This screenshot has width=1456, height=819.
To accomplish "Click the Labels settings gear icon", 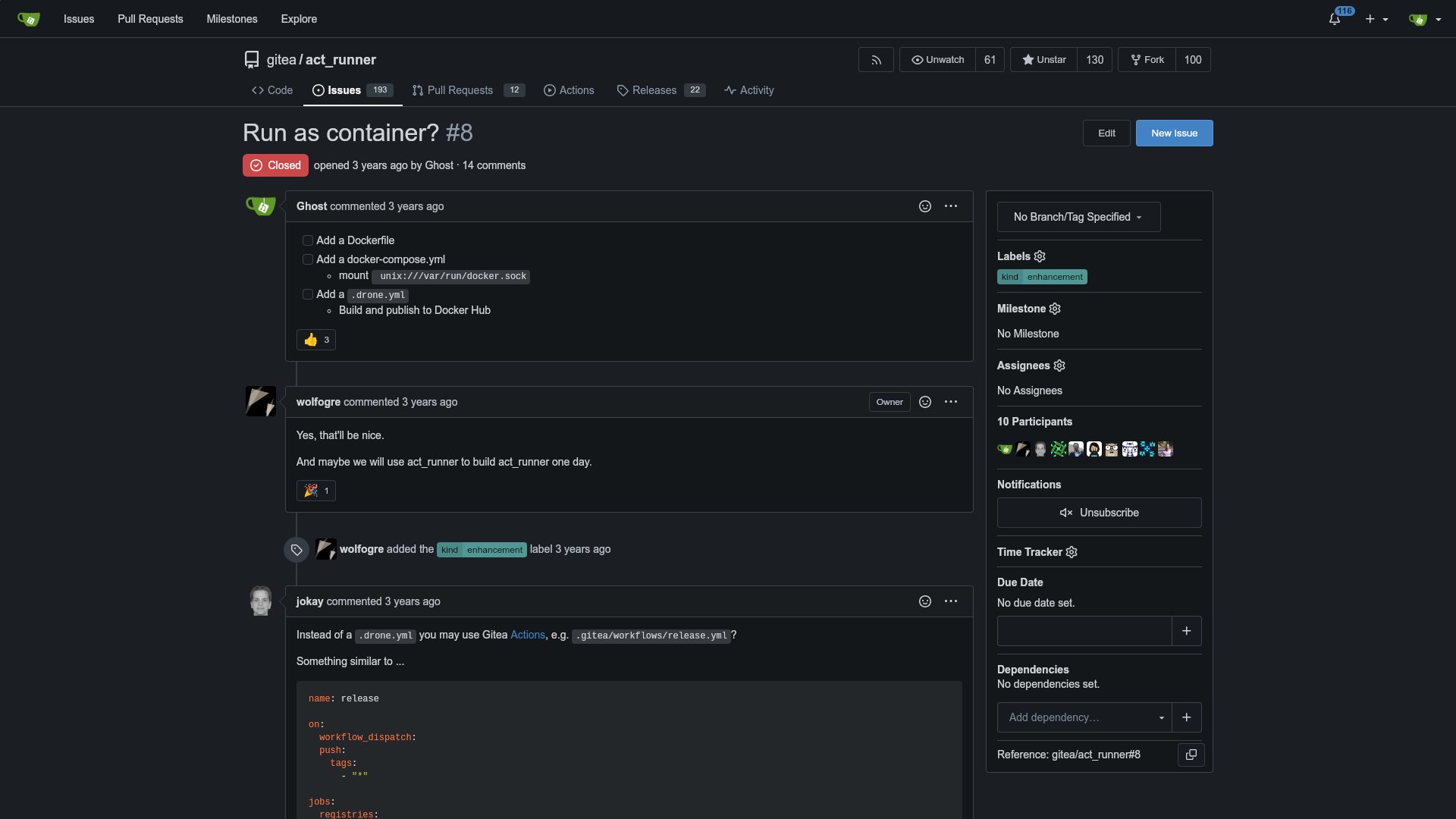I will click(1040, 256).
